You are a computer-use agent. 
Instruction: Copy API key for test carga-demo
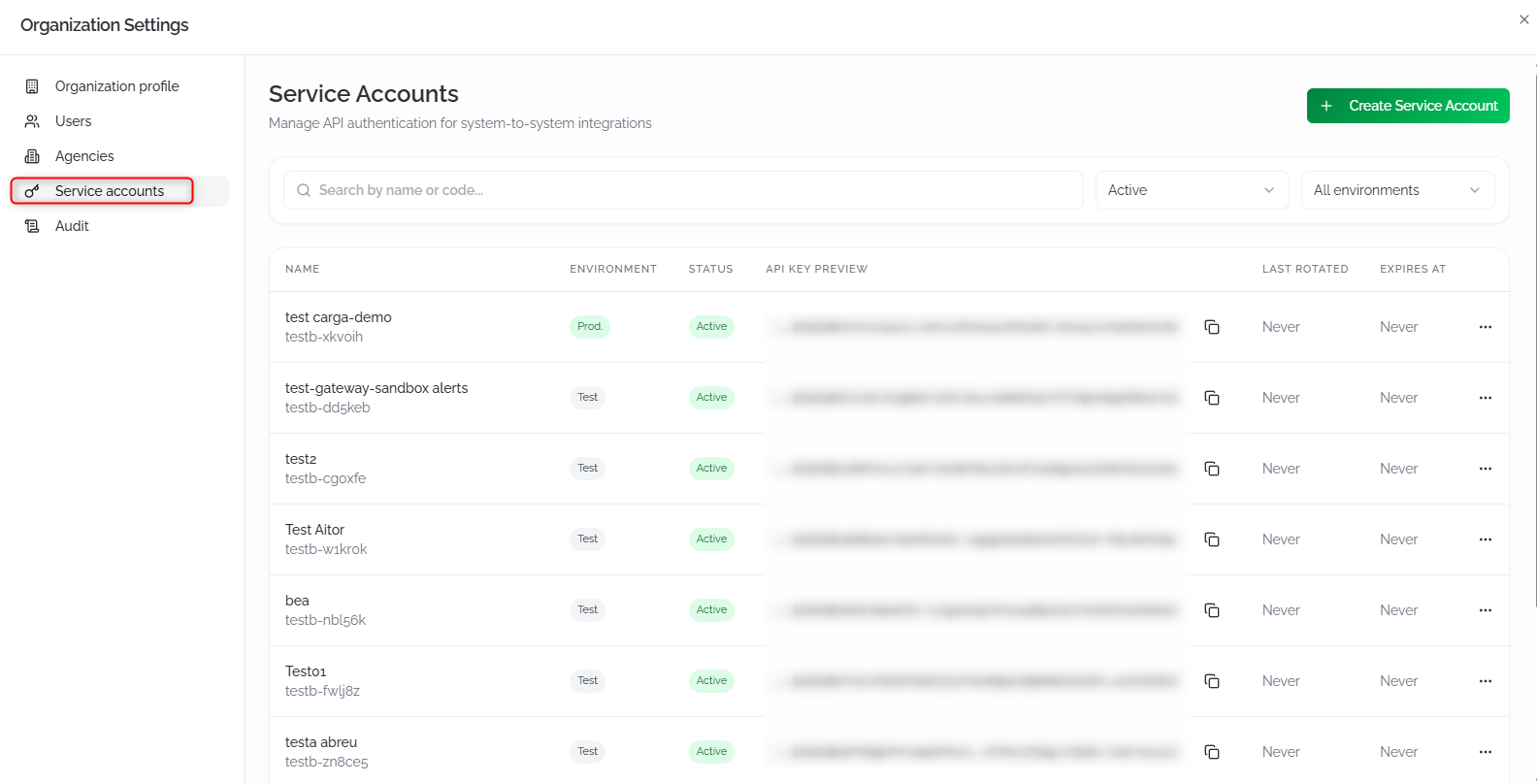(1212, 327)
